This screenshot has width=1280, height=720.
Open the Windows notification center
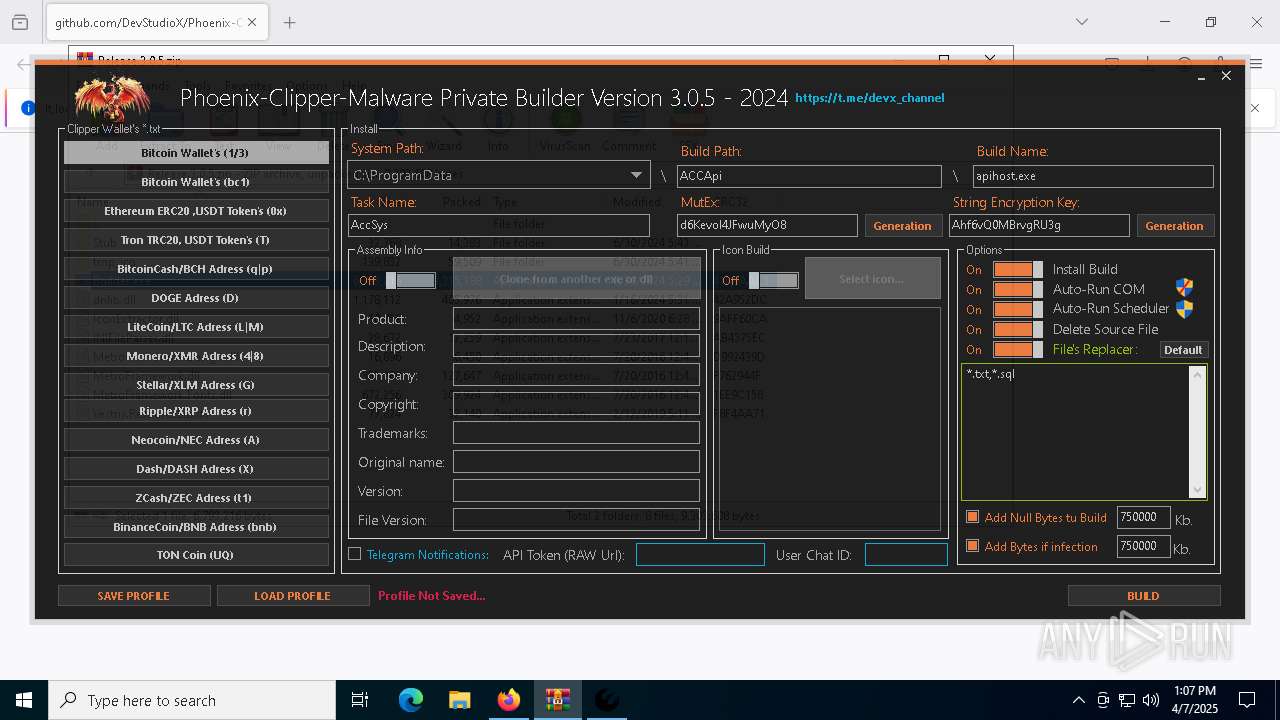tap(1247, 700)
